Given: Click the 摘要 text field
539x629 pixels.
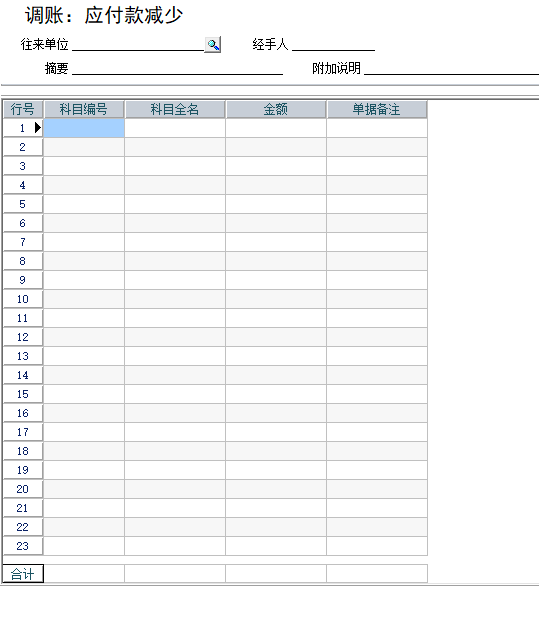Looking at the screenshot, I should 178,68.
